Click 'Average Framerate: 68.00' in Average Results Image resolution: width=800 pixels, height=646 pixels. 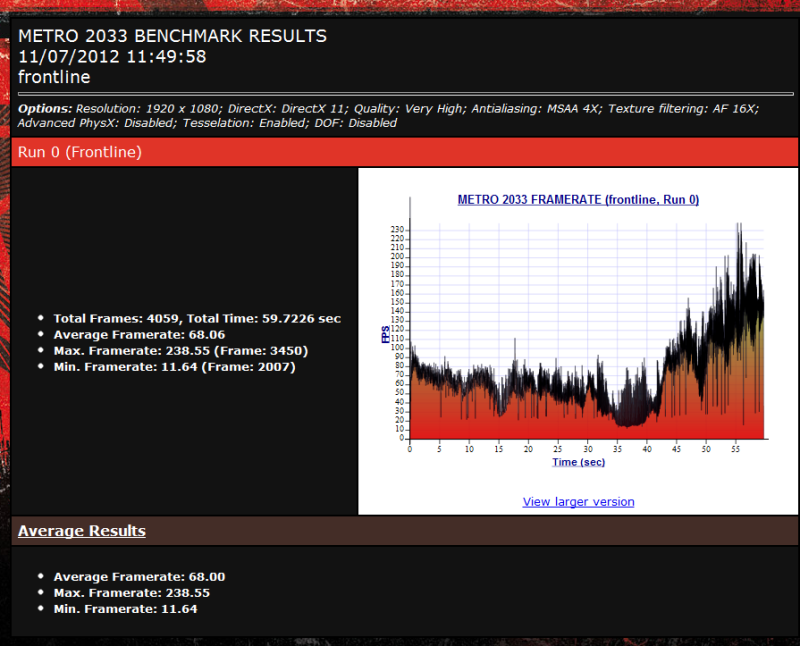click(x=139, y=577)
